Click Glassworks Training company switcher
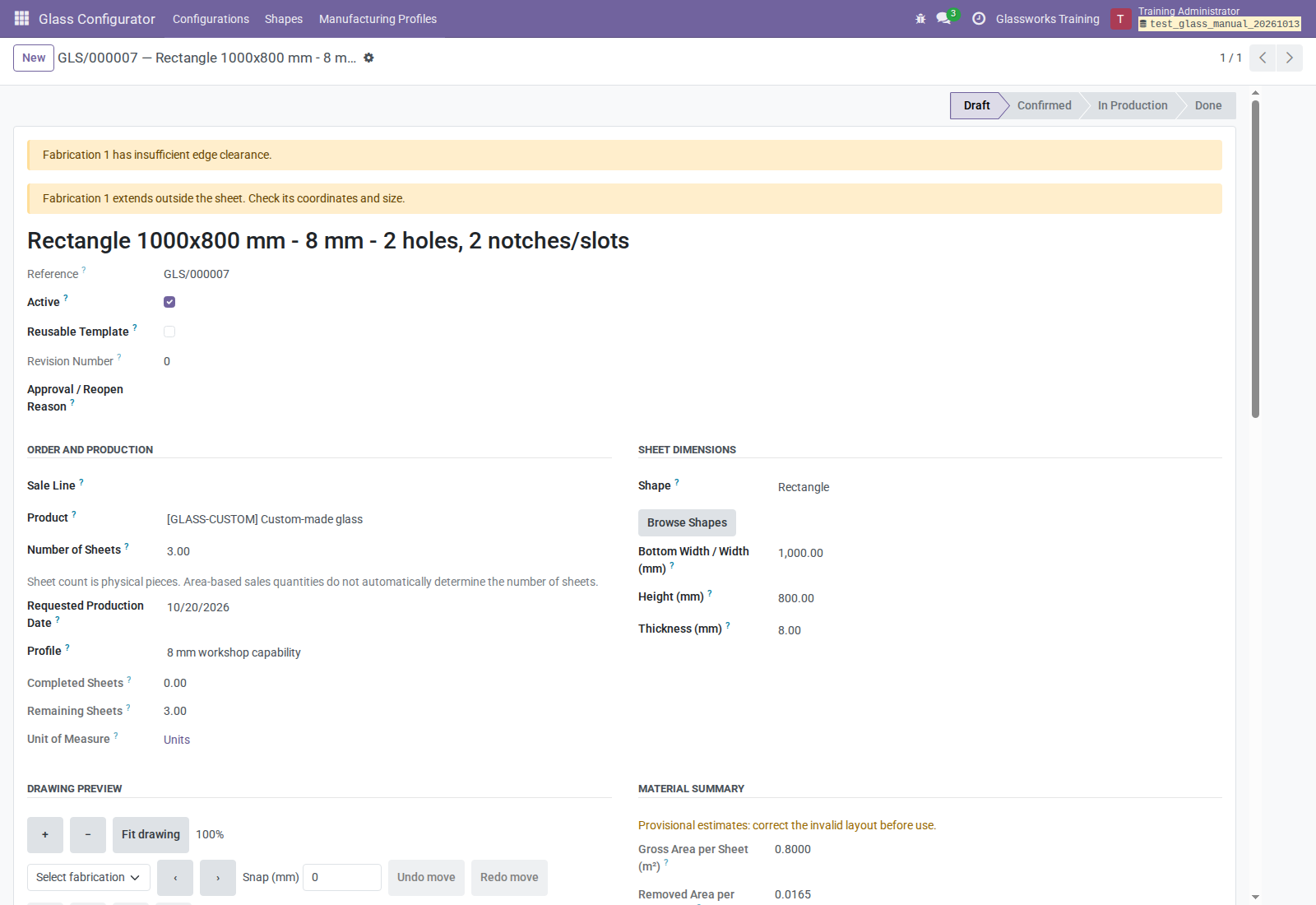 tap(1047, 19)
